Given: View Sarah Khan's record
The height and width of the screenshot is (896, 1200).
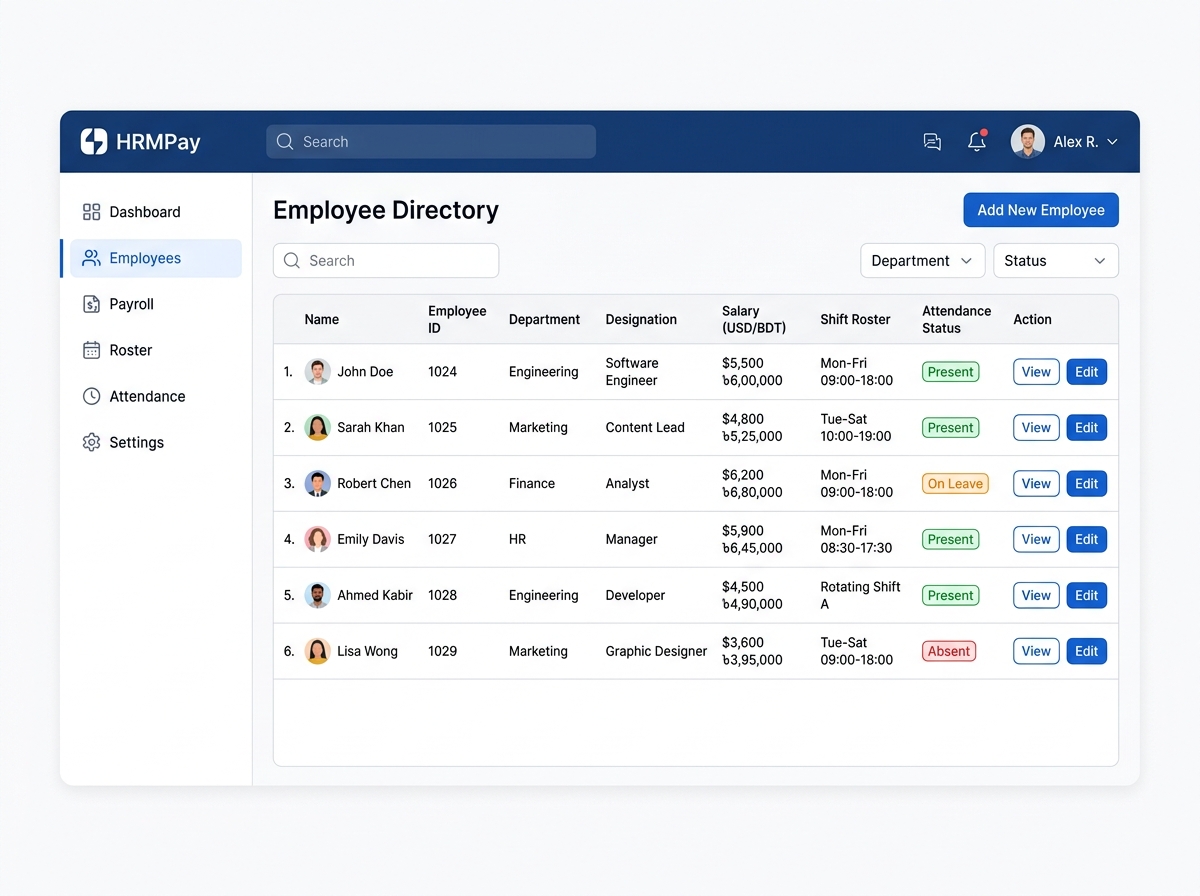Looking at the screenshot, I should point(1036,428).
